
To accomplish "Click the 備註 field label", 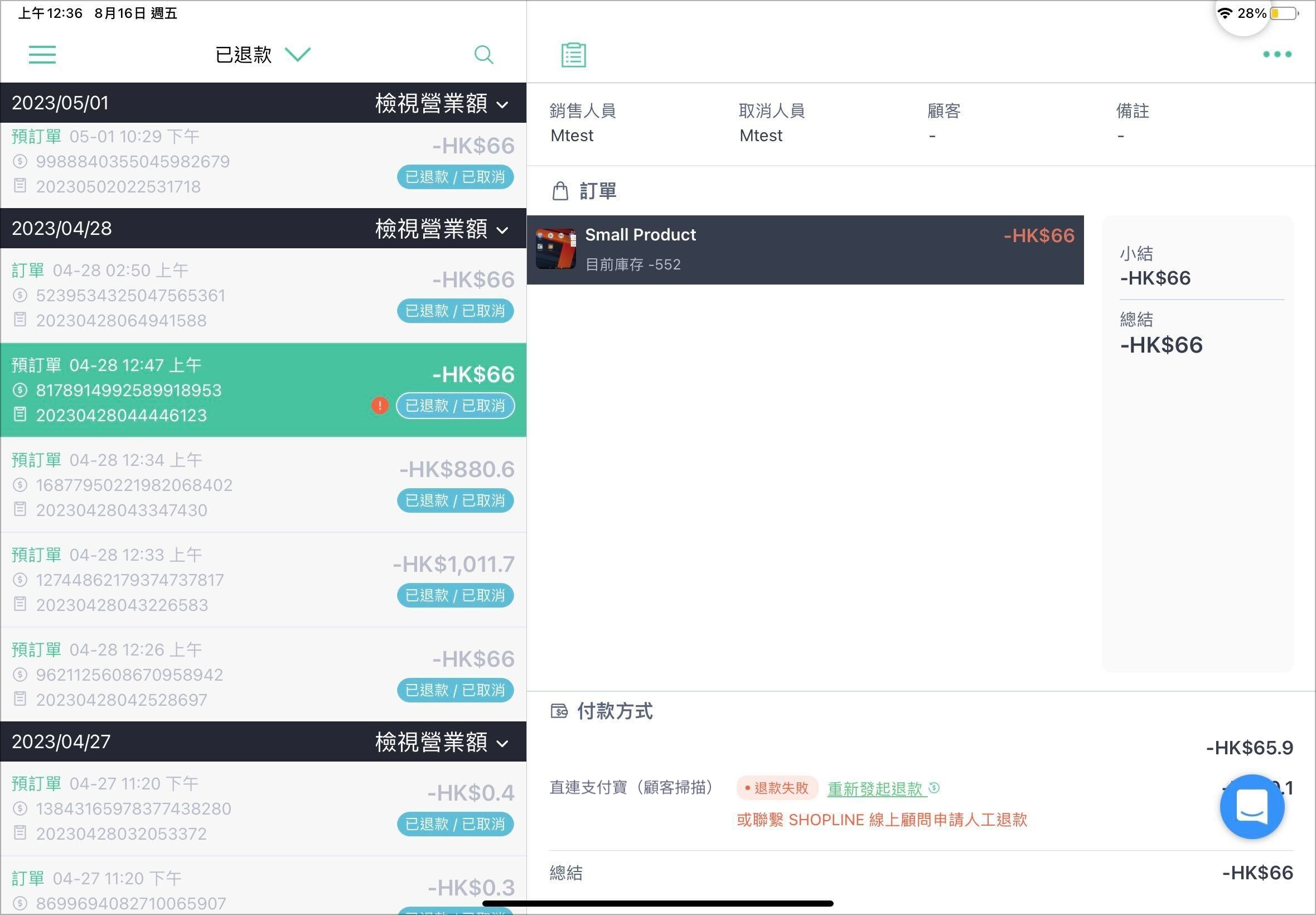I will click(1132, 110).
